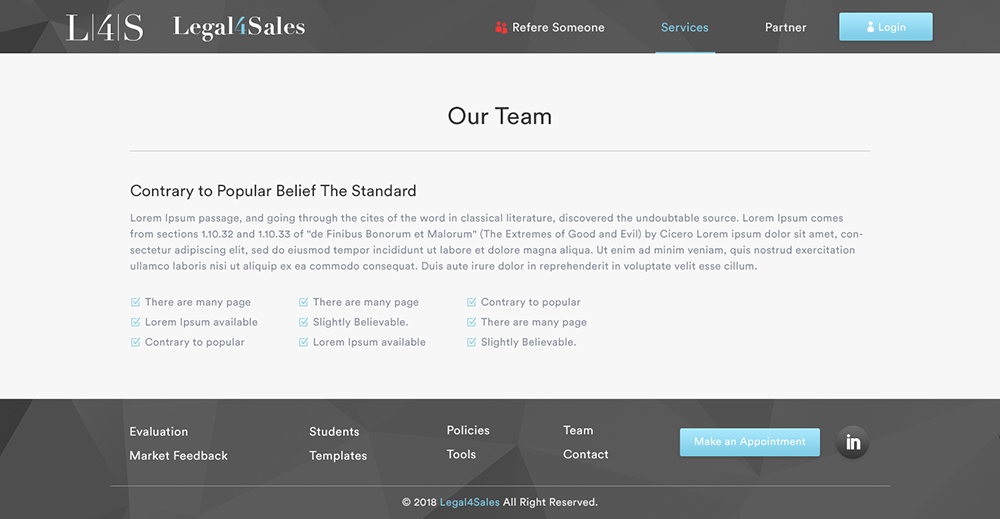The width and height of the screenshot is (1000, 519).
Task: Click the red people icon beside Refere Someone
Action: point(501,28)
